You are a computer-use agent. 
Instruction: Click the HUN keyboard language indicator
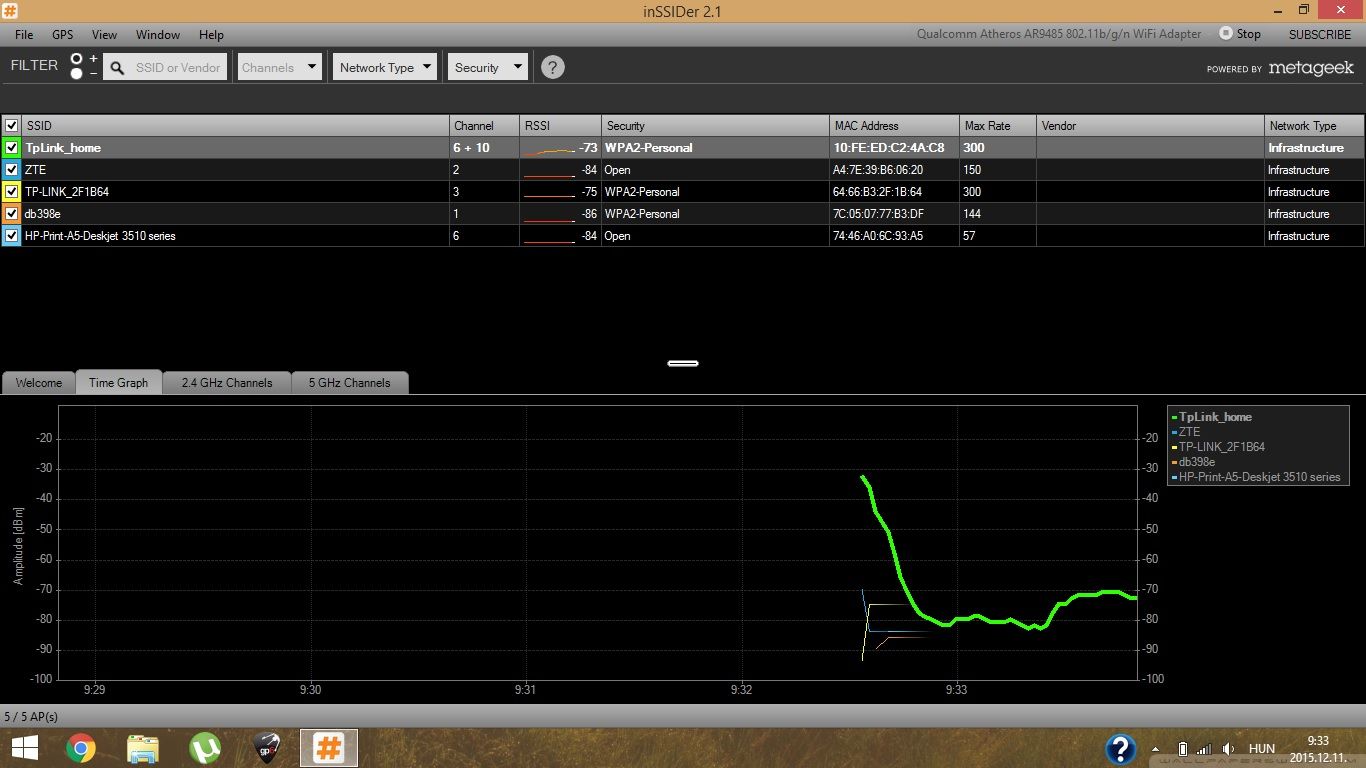tap(1262, 749)
